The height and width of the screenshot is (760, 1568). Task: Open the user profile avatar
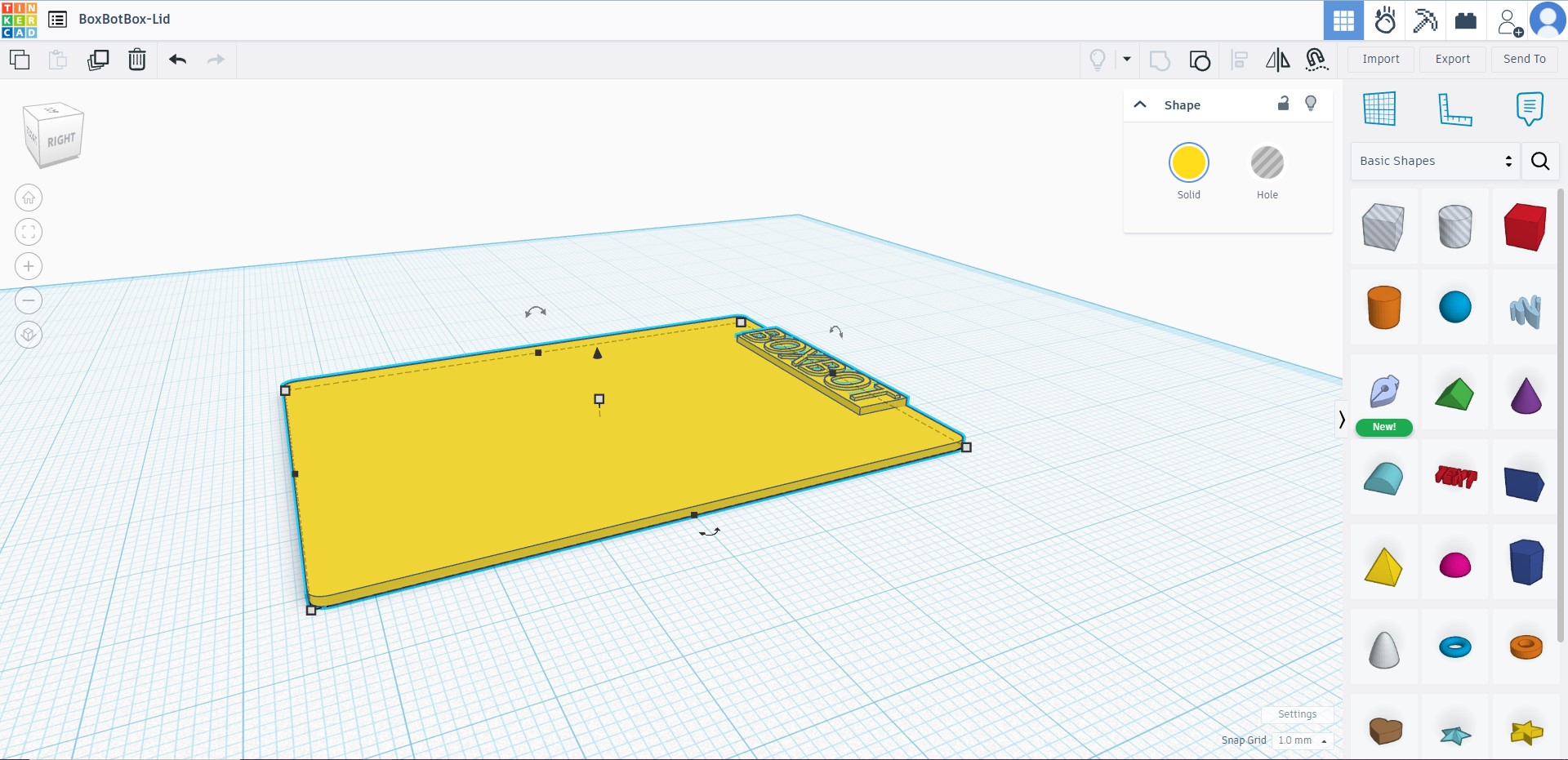click(x=1548, y=20)
